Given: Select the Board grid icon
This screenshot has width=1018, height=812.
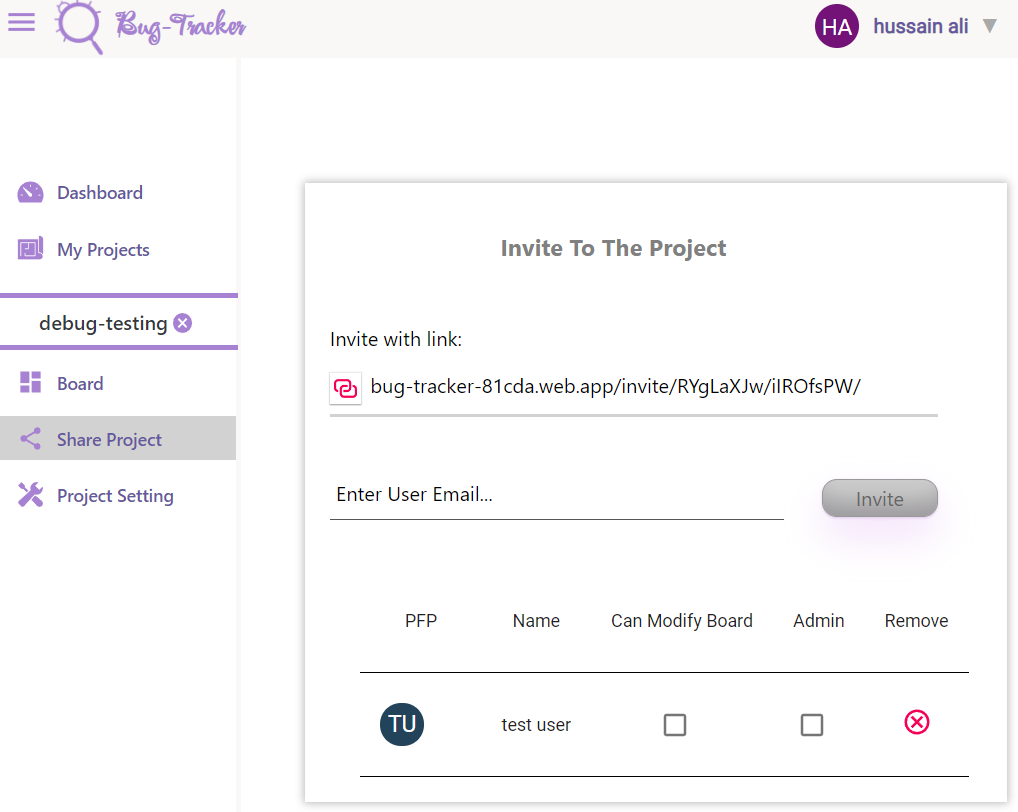Looking at the screenshot, I should click(x=29, y=383).
